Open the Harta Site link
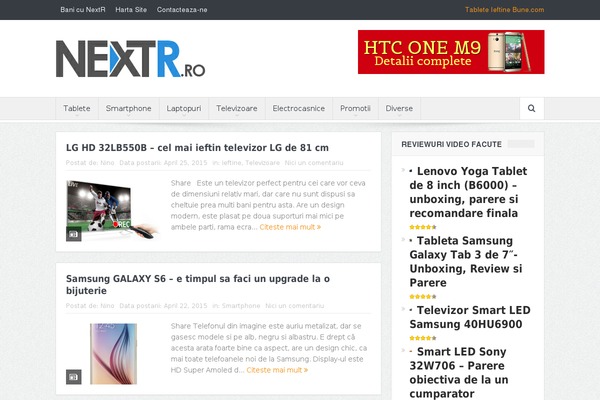This screenshot has height=400, width=600. click(x=131, y=10)
